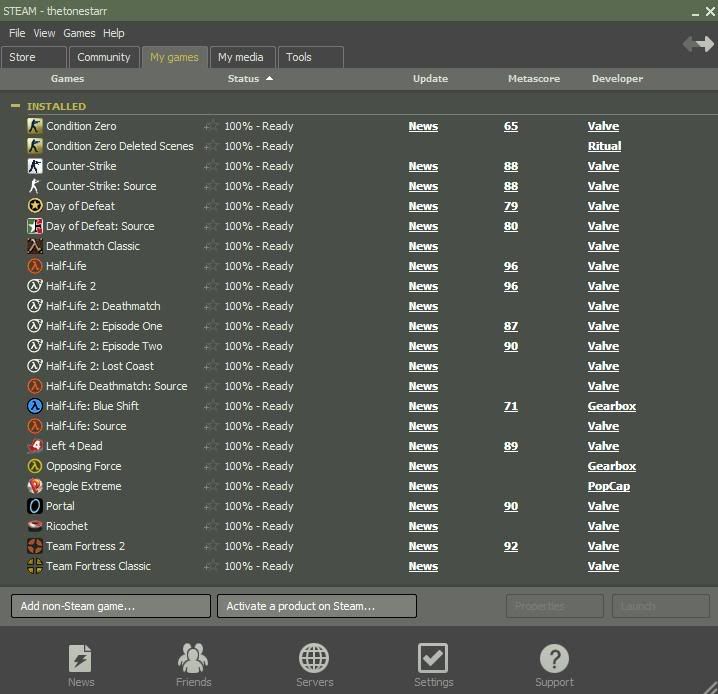The height and width of the screenshot is (694, 718).
Task: Select the Half-Life 2: Deathmatch row
Action: tap(359, 306)
